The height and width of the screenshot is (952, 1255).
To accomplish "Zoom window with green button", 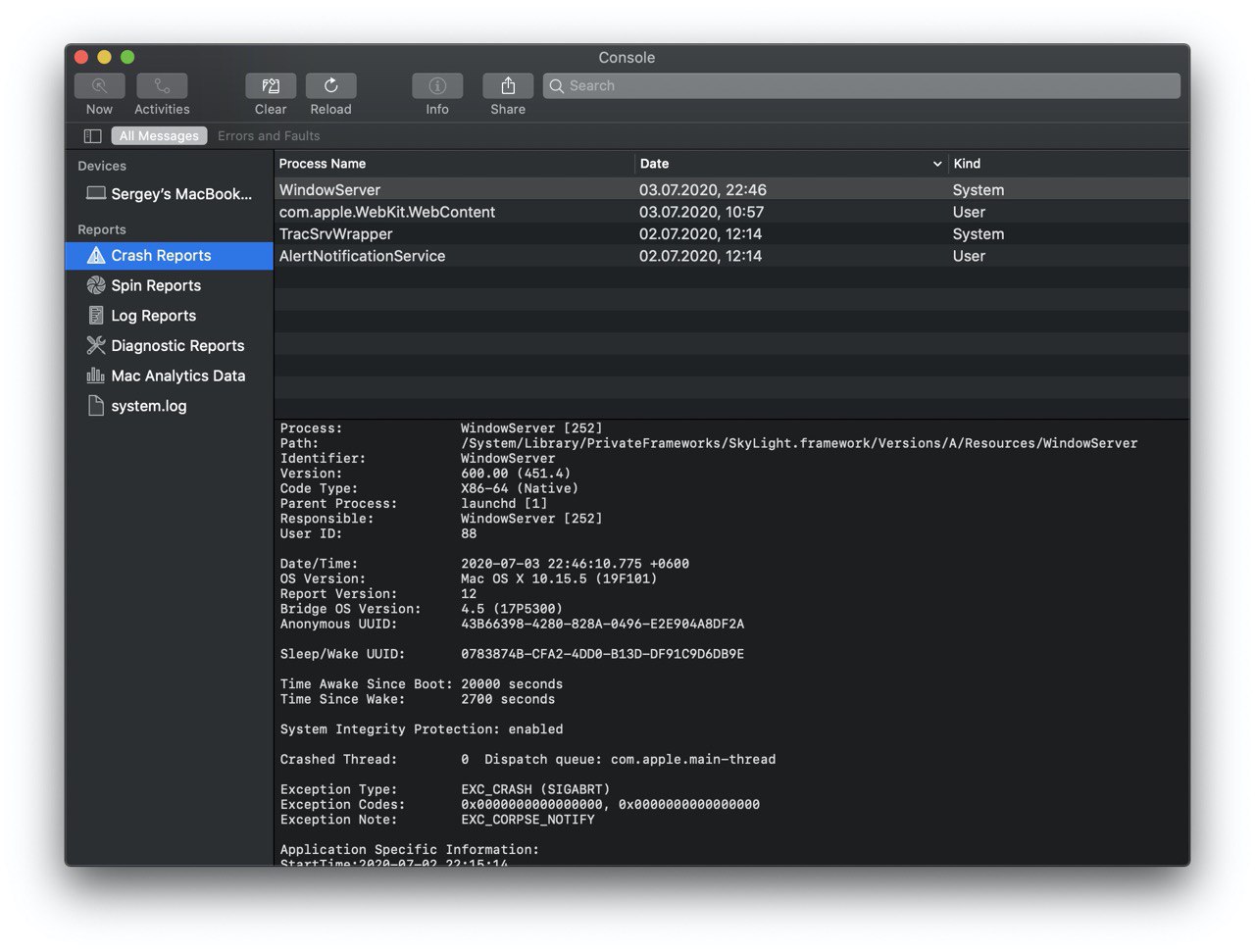I will pyautogui.click(x=127, y=57).
